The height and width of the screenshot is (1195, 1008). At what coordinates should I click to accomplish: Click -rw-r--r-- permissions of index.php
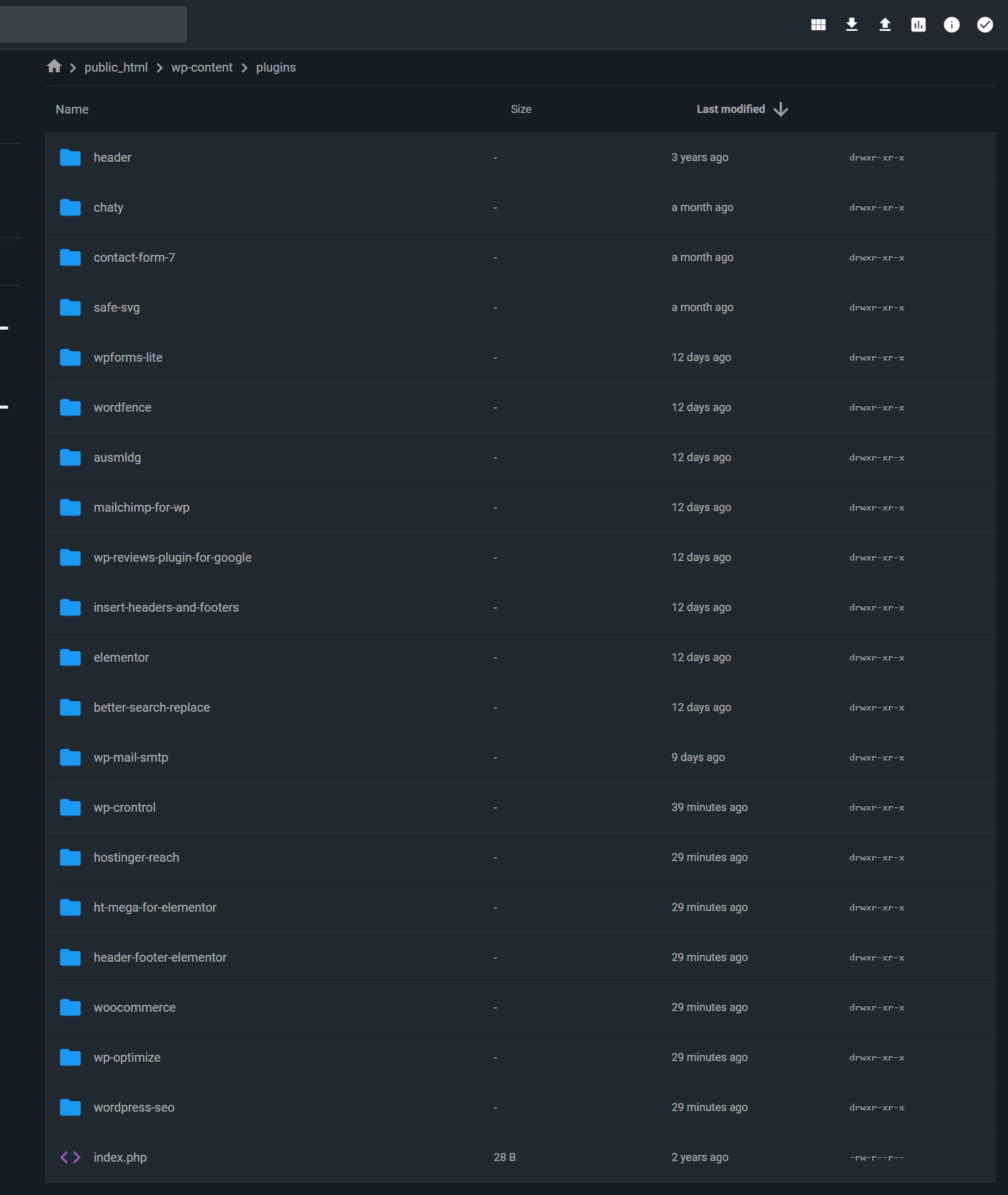pos(877,1157)
